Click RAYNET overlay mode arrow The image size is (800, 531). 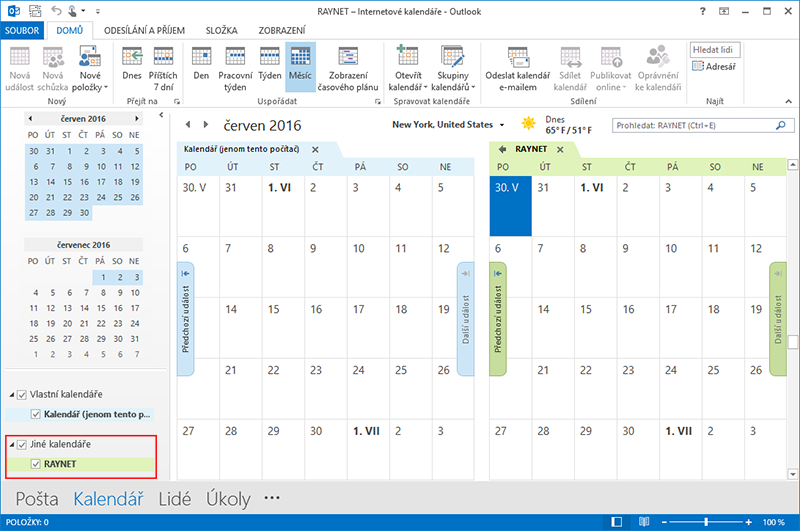[502, 149]
